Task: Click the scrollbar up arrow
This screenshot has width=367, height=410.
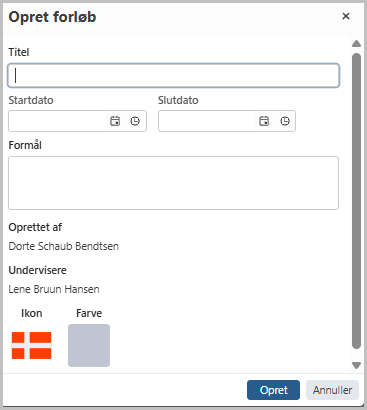Action: (356, 43)
